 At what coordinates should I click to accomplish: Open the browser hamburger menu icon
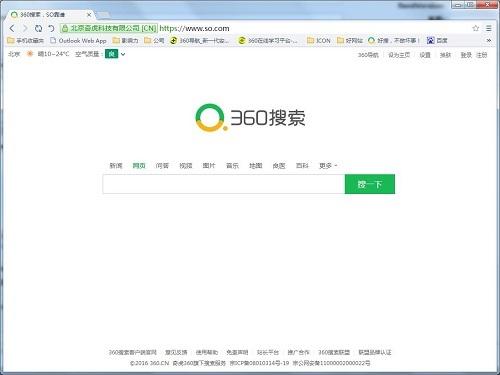(x=489, y=28)
